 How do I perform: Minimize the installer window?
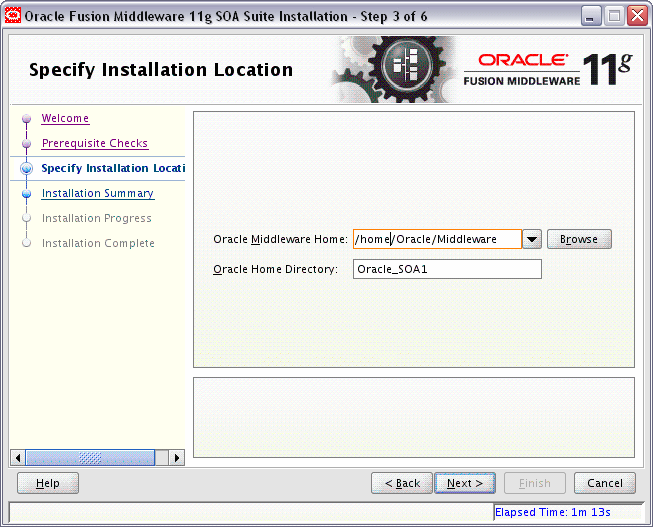pos(590,17)
